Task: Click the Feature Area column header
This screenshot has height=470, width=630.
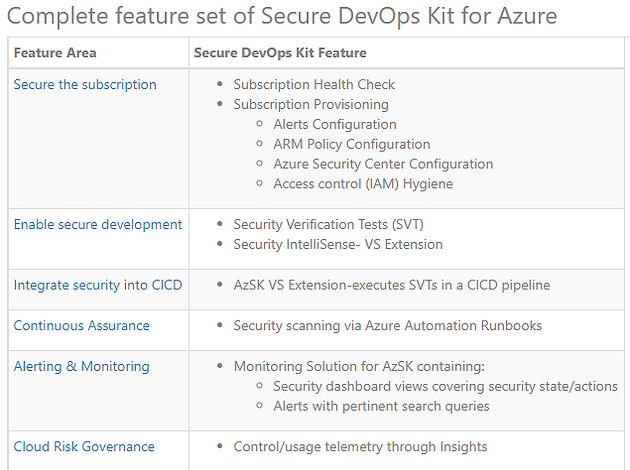Action: (x=55, y=53)
